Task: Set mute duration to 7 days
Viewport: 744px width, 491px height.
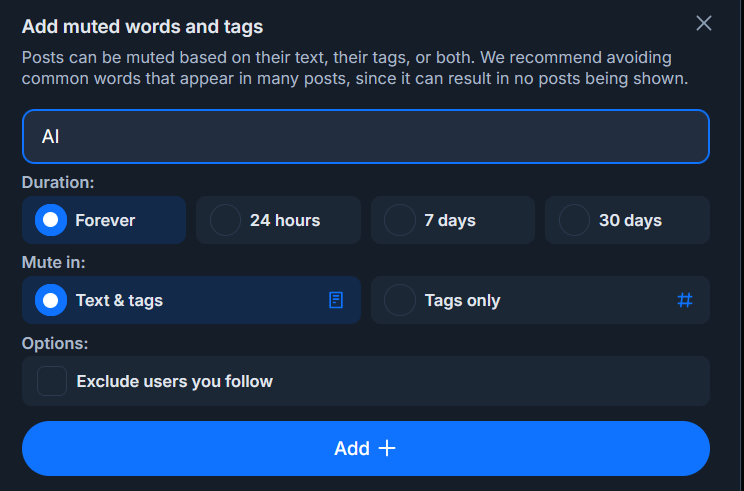Action: tap(400, 220)
